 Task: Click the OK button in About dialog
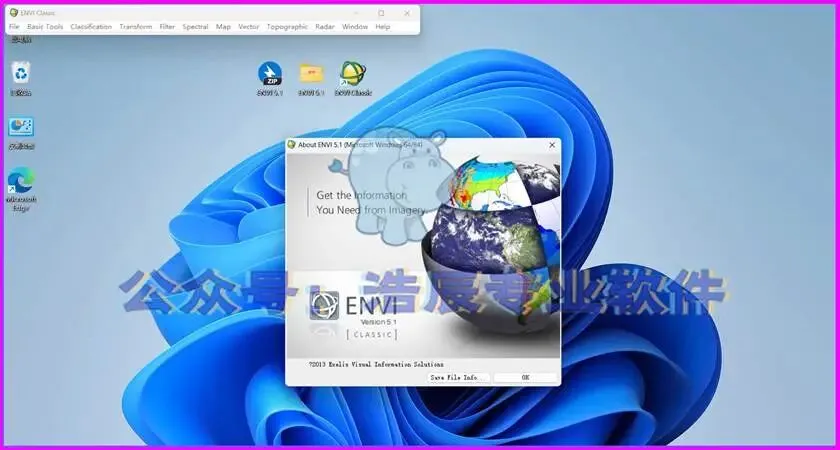click(526, 378)
